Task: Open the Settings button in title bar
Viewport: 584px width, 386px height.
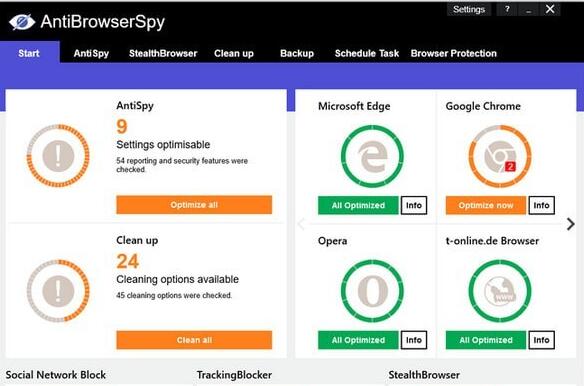Action: 469,9
